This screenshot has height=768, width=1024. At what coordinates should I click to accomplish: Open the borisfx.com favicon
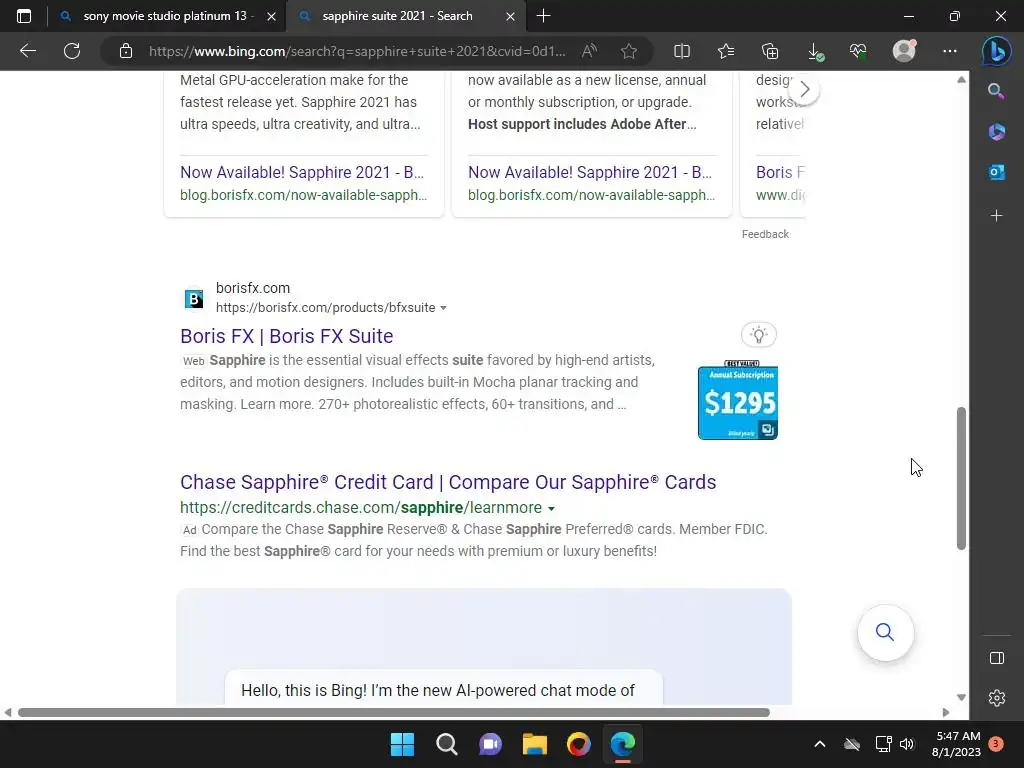click(x=194, y=298)
